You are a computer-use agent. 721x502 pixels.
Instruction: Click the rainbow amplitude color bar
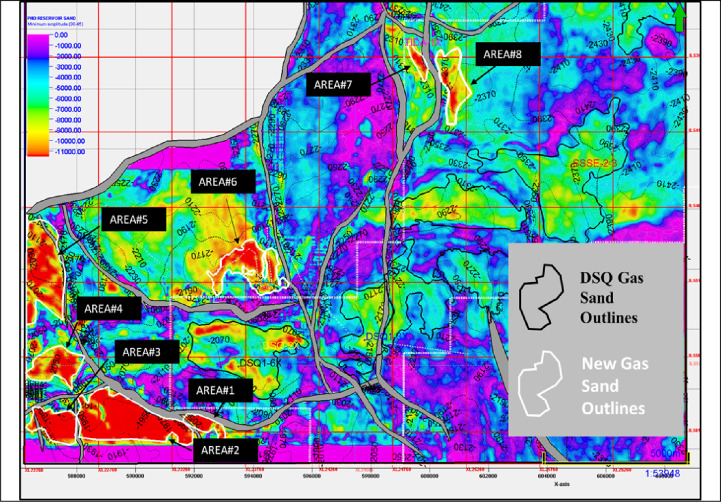(38, 95)
